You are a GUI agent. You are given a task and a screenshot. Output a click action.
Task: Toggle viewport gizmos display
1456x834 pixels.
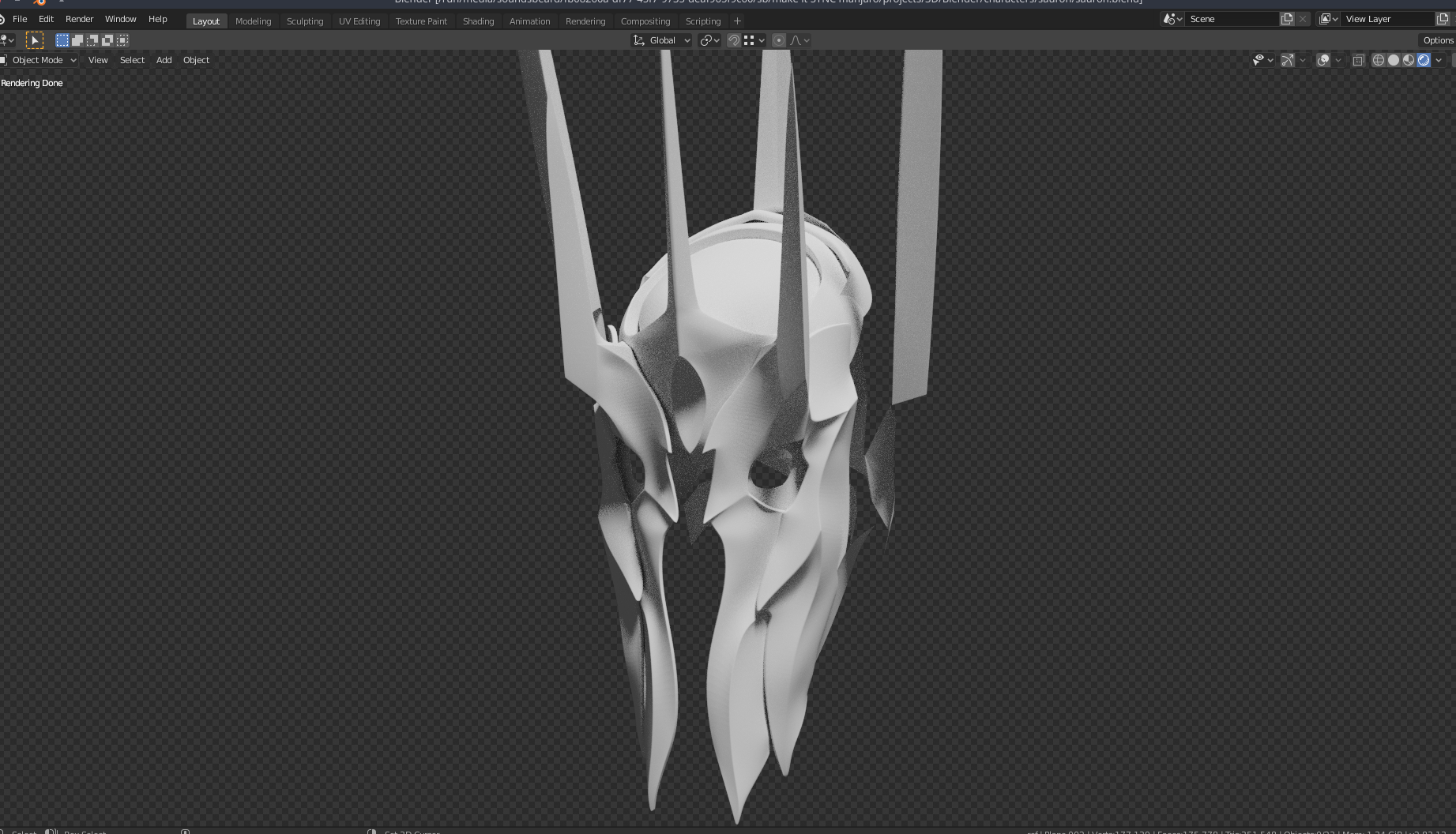[x=1288, y=60]
